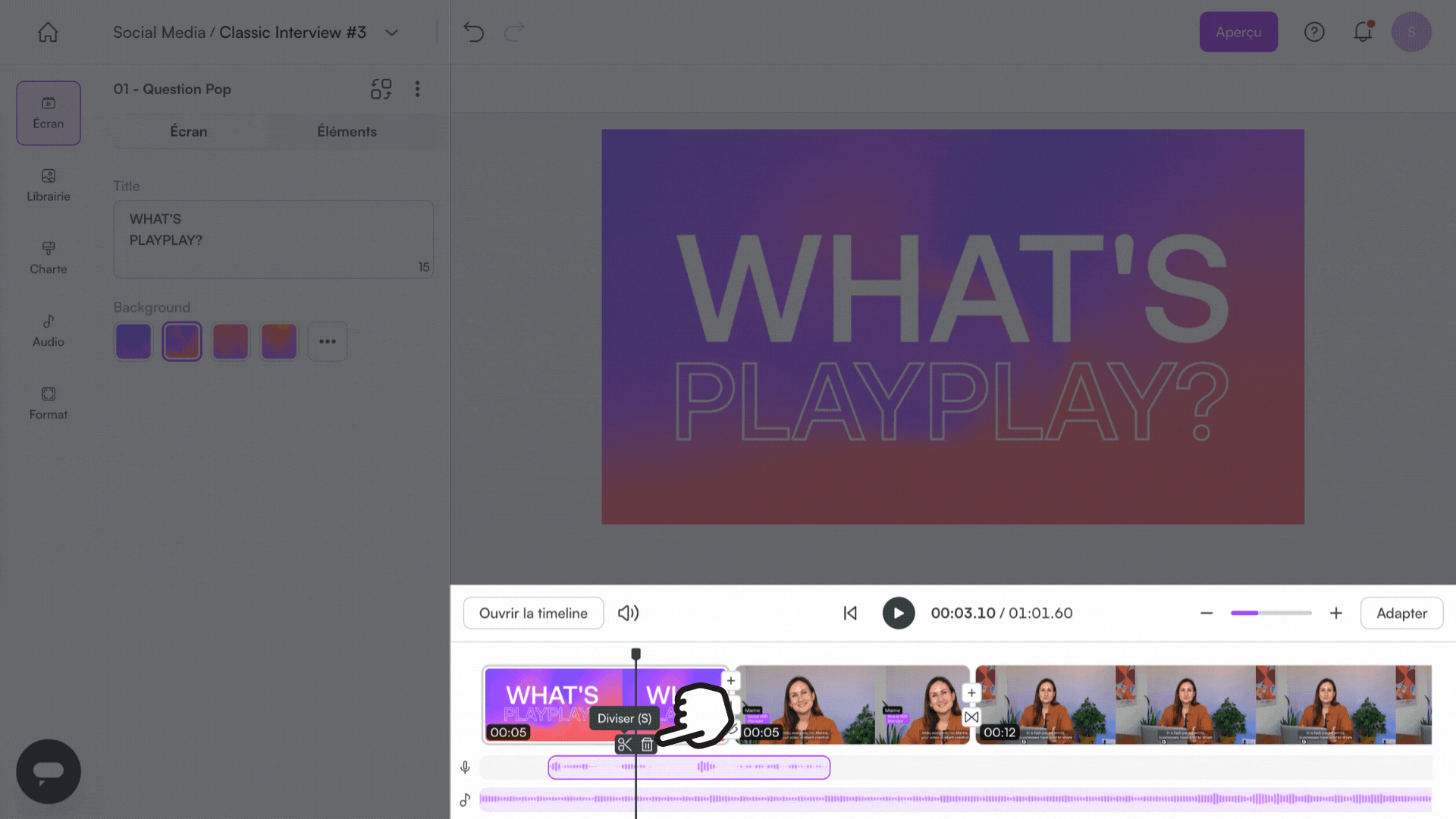Open the help question mark icon
Screen dimensions: 1456x819
pyautogui.click(x=1314, y=32)
